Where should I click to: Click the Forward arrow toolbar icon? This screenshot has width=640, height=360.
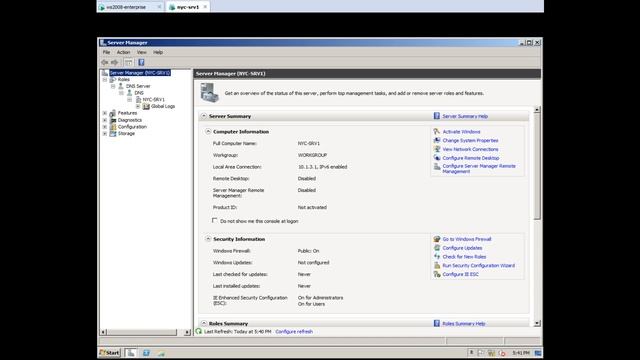(114, 62)
